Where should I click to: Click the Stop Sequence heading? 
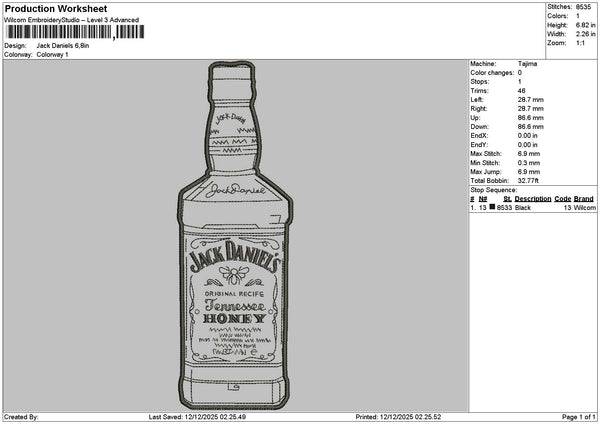coord(494,190)
